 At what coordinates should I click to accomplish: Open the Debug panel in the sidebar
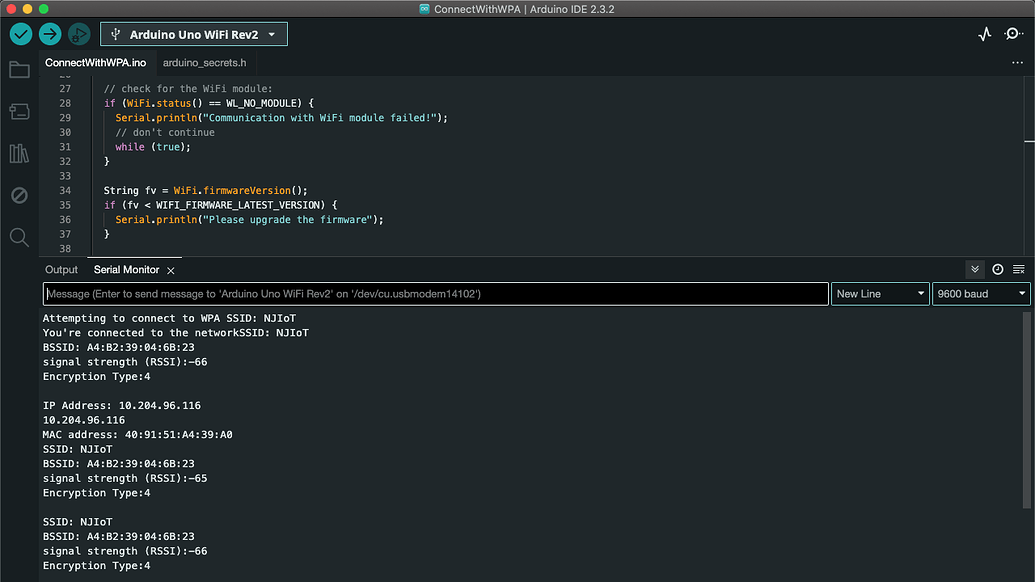(19, 195)
